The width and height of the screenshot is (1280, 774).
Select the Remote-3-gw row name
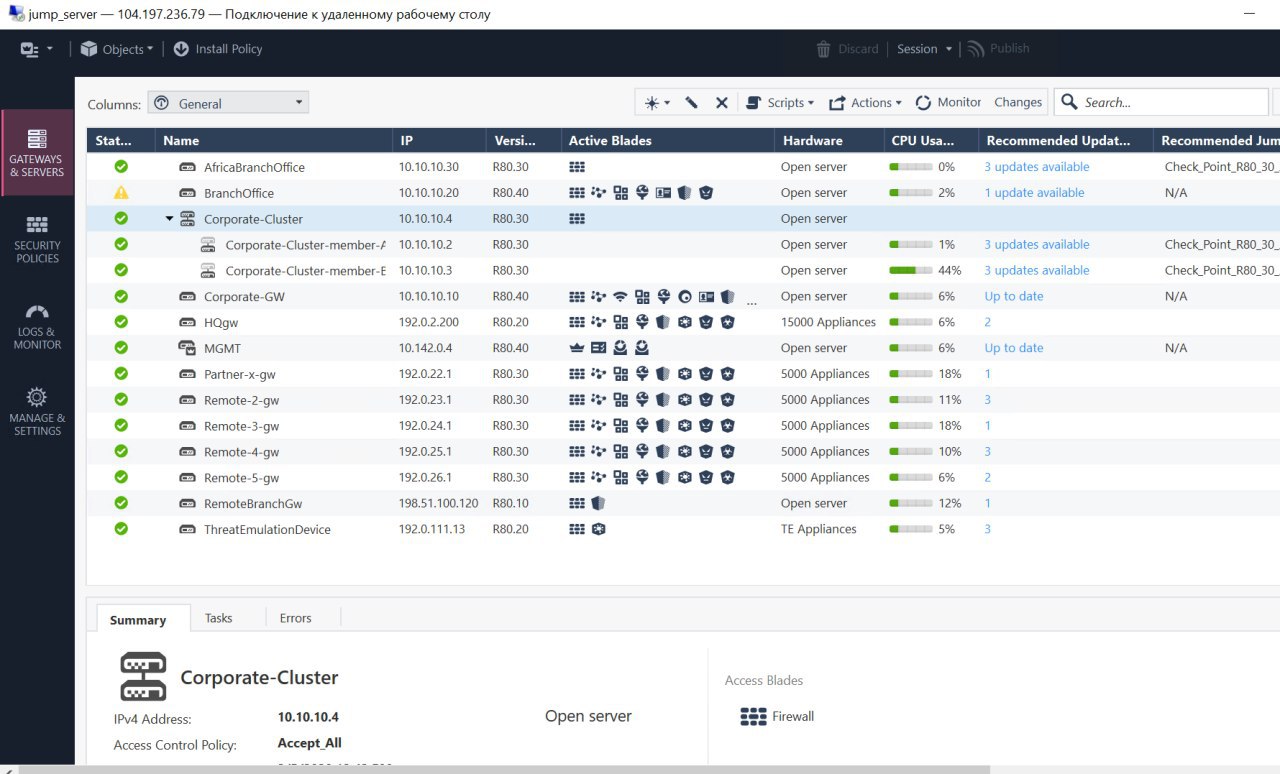tap(241, 426)
